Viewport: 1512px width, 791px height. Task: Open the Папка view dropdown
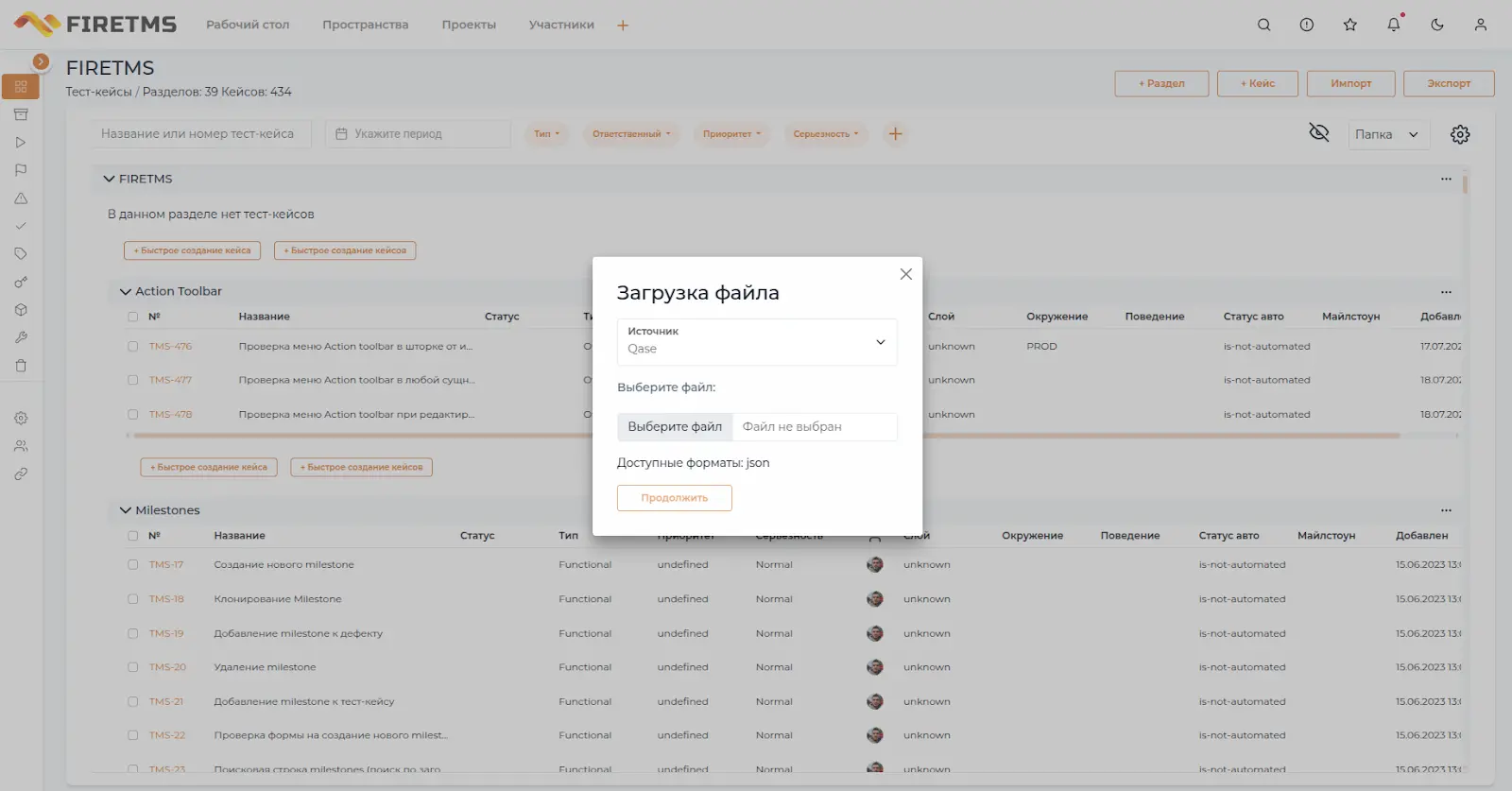[1388, 134]
